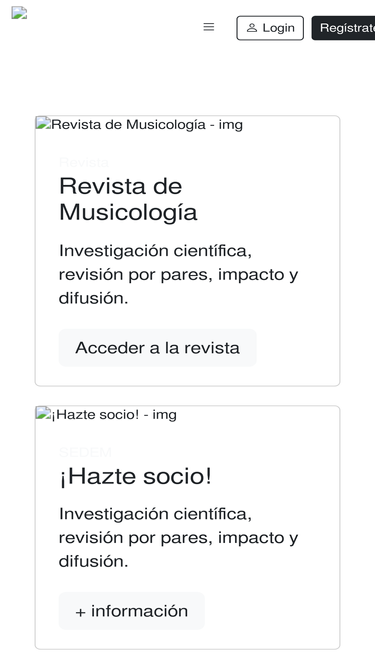Click the broken image icon of ¡Hazte socio!
The width and height of the screenshot is (375, 667).
(x=43, y=413)
